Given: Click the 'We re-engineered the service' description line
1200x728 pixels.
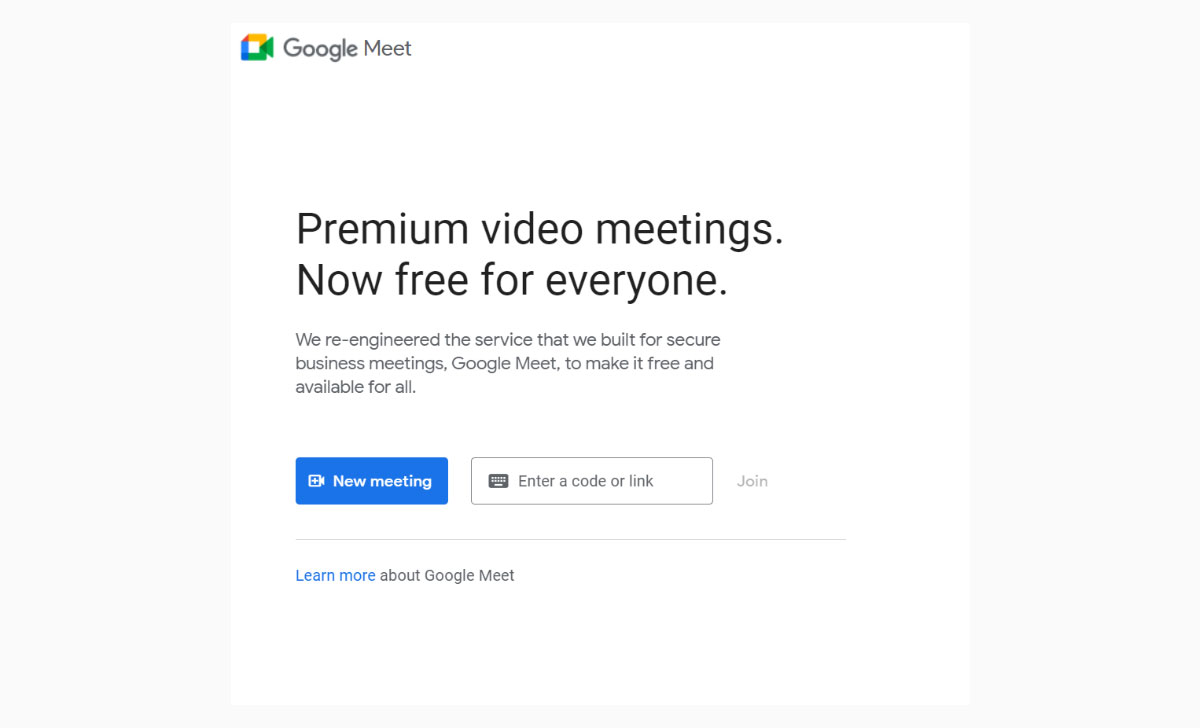Looking at the screenshot, I should (508, 340).
